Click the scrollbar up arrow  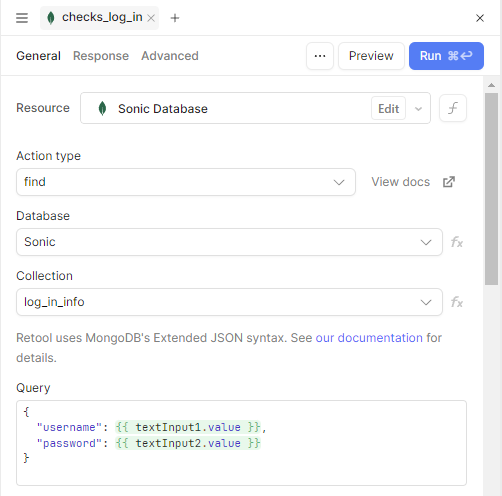491,85
